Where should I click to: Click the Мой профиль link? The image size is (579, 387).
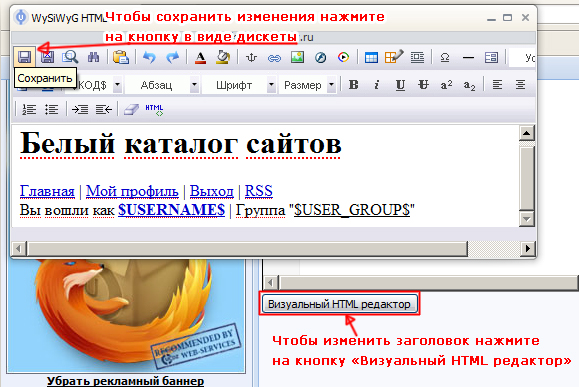tap(132, 191)
